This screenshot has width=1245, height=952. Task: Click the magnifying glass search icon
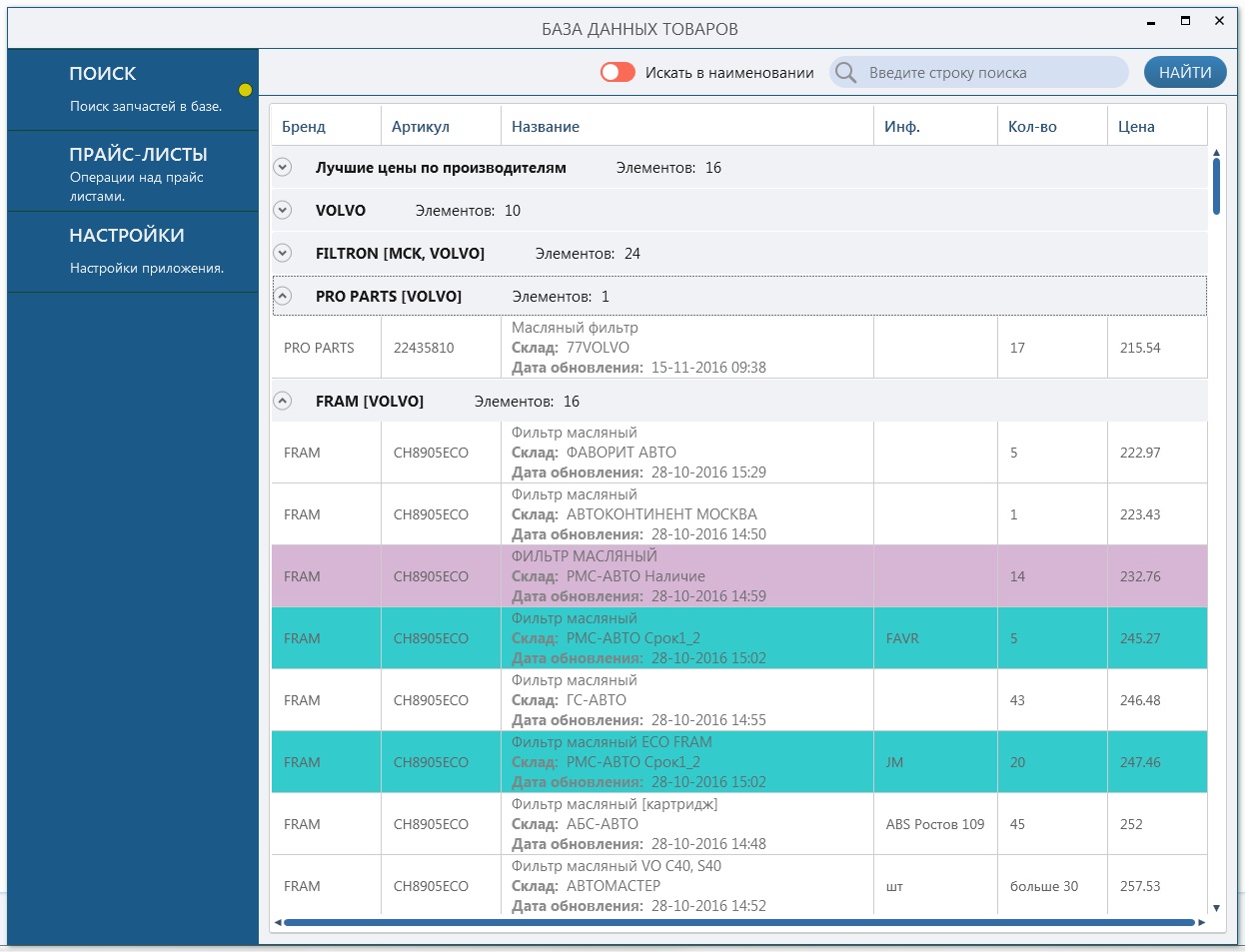[846, 73]
